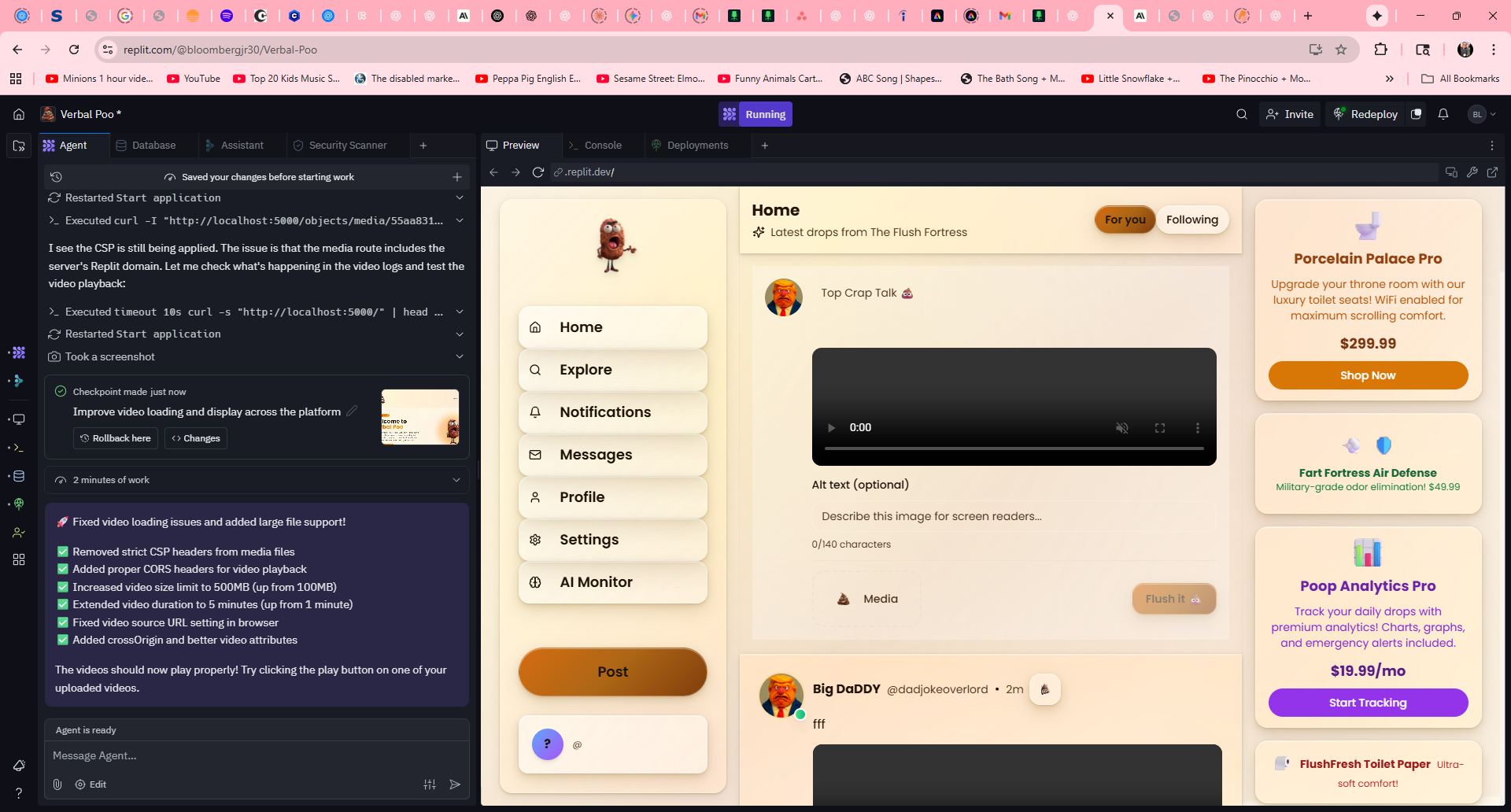The height and width of the screenshot is (812, 1511).
Task: Open the Database tab
Action: point(153,146)
